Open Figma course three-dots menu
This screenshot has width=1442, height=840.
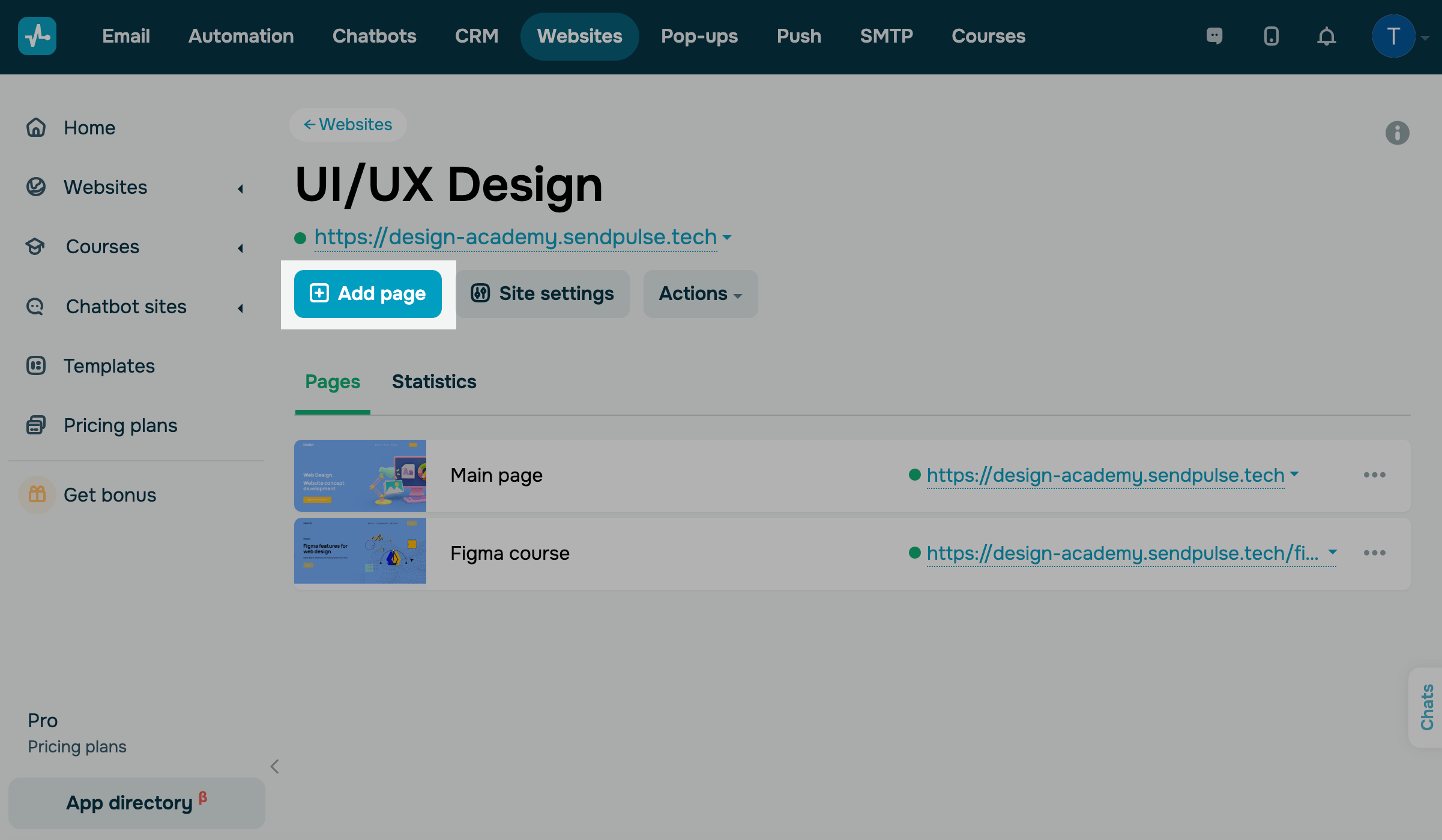click(1374, 553)
